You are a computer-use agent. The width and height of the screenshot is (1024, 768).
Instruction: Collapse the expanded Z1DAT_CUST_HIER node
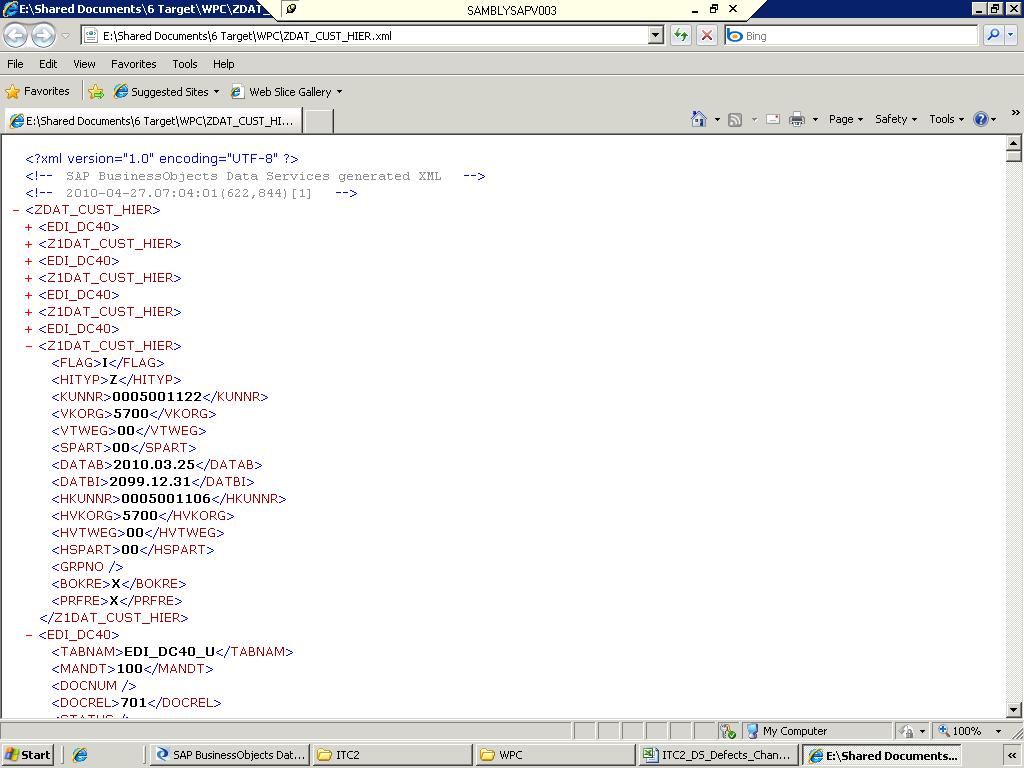(x=29, y=346)
